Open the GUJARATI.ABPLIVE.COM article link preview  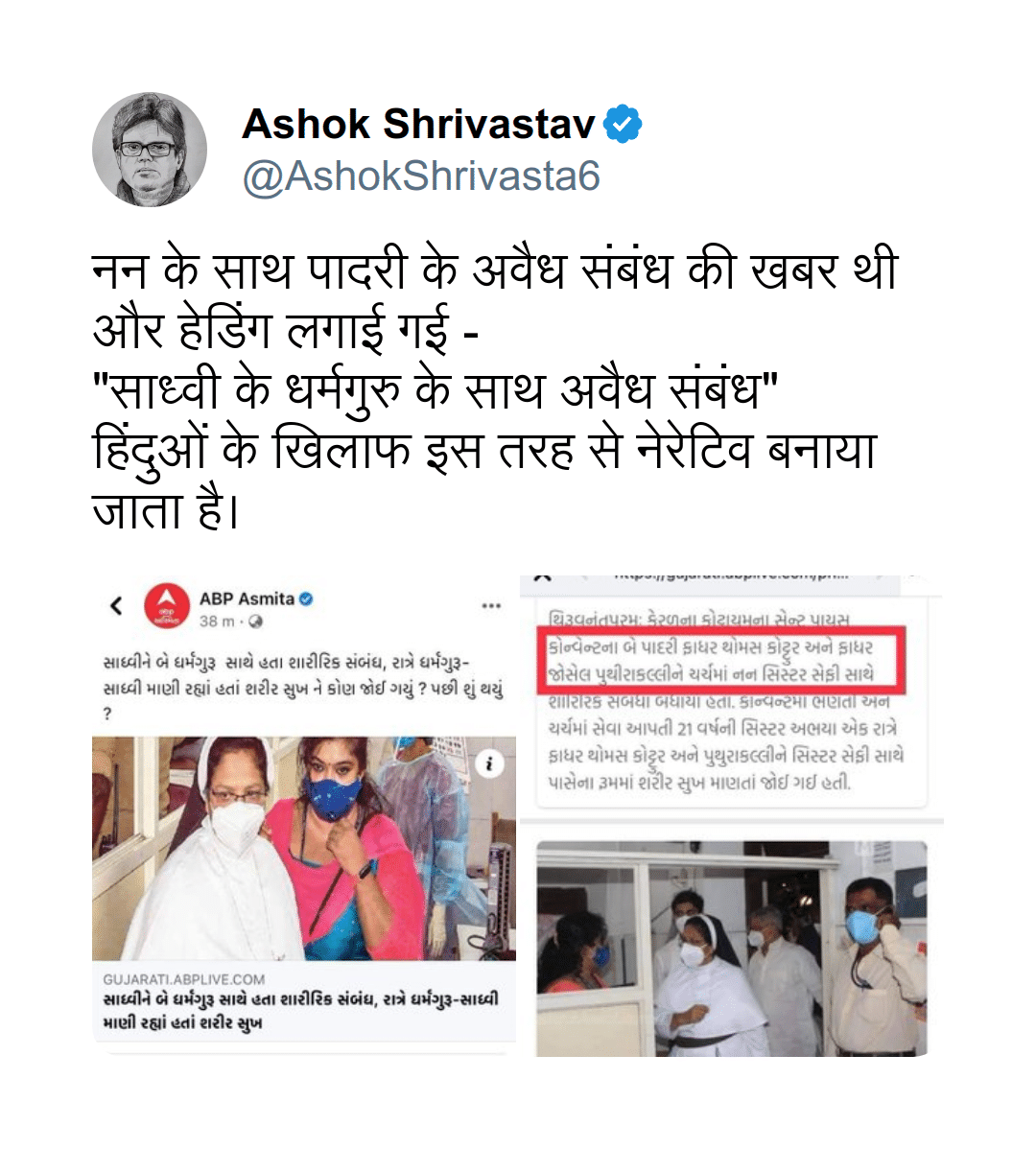coord(304,1001)
